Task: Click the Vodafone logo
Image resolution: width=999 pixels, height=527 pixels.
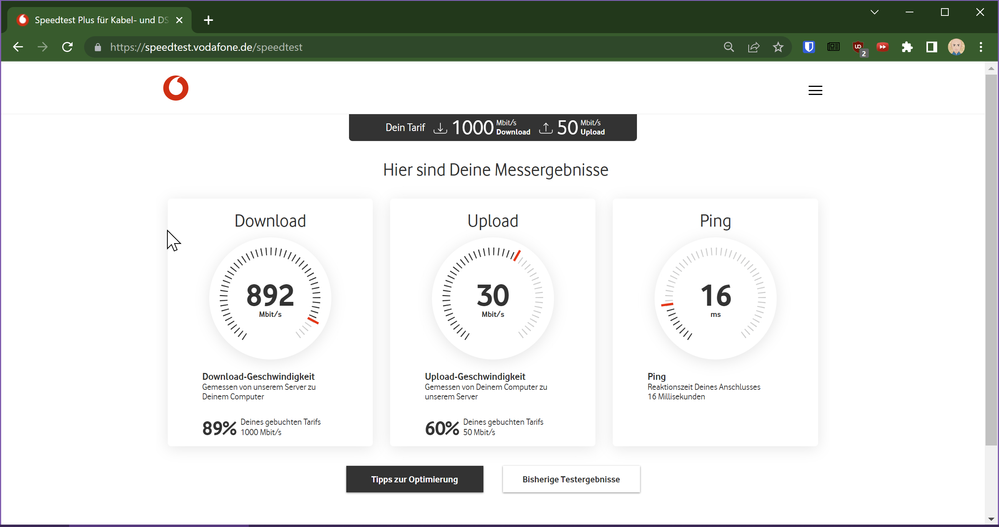Action: click(176, 89)
